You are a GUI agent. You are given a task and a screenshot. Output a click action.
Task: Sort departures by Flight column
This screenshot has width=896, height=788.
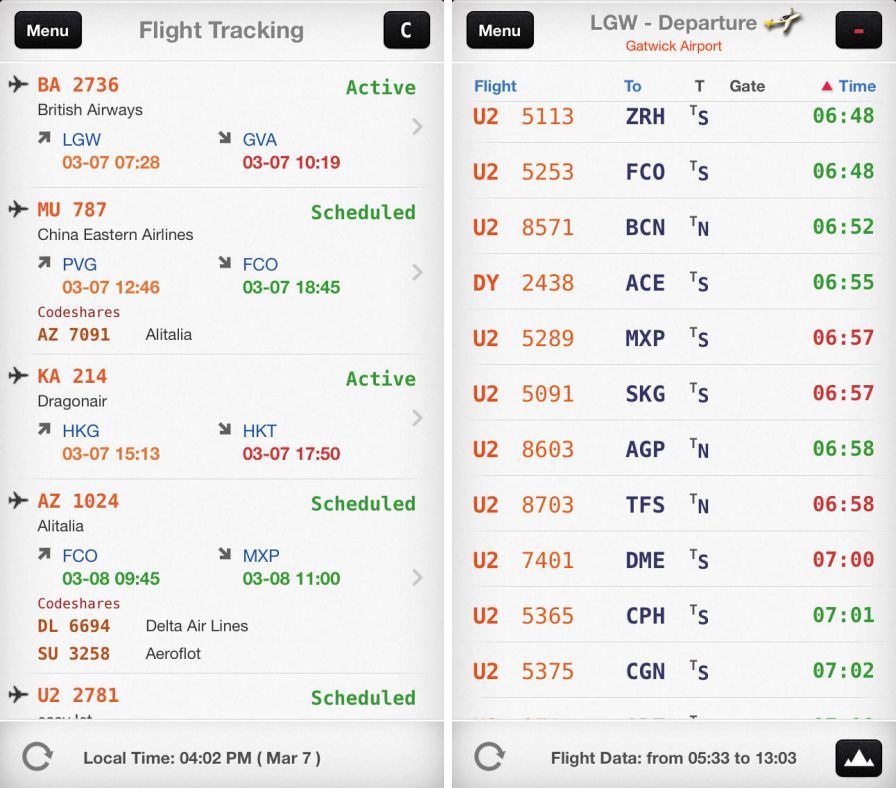point(495,86)
